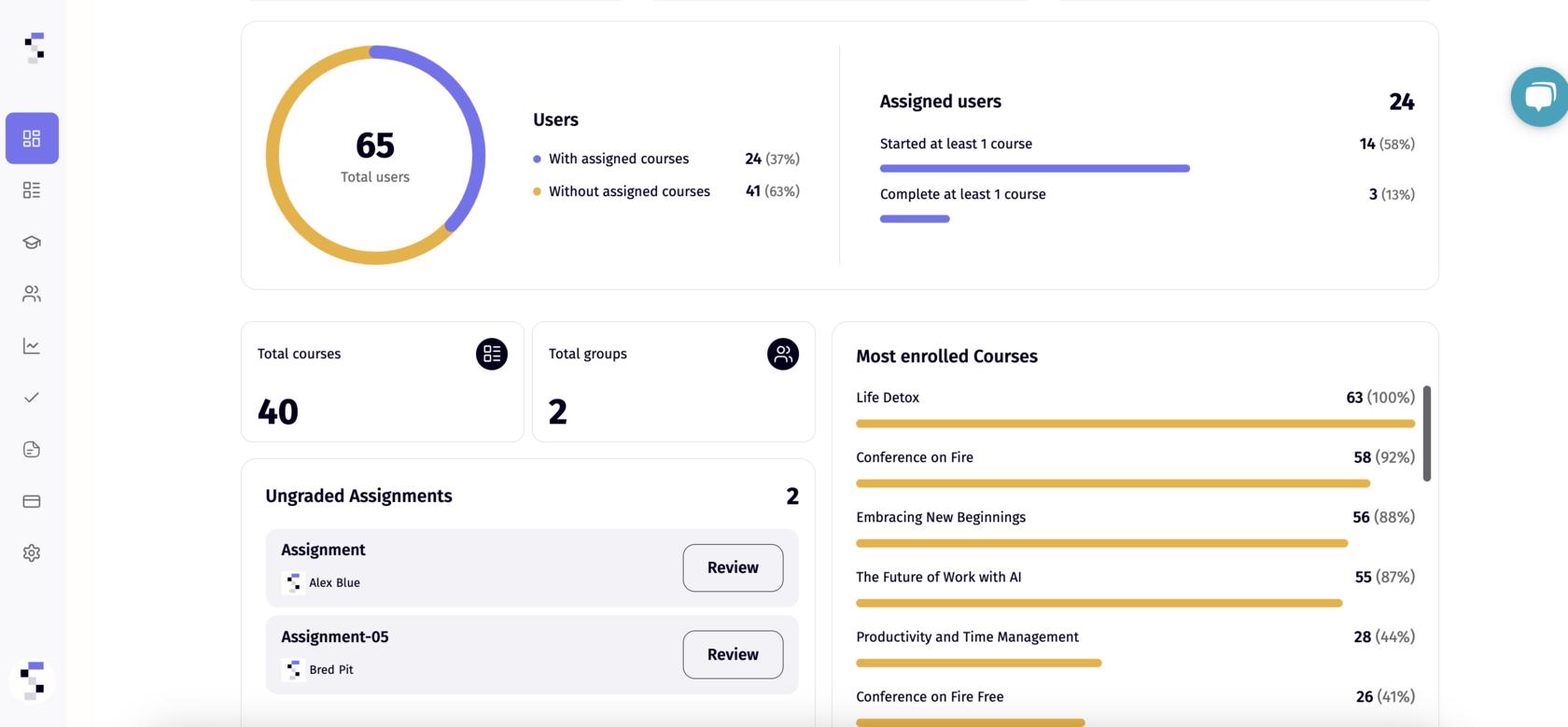This screenshot has width=1568, height=727.
Task: Open the users icon in sidebar
Action: [32, 294]
